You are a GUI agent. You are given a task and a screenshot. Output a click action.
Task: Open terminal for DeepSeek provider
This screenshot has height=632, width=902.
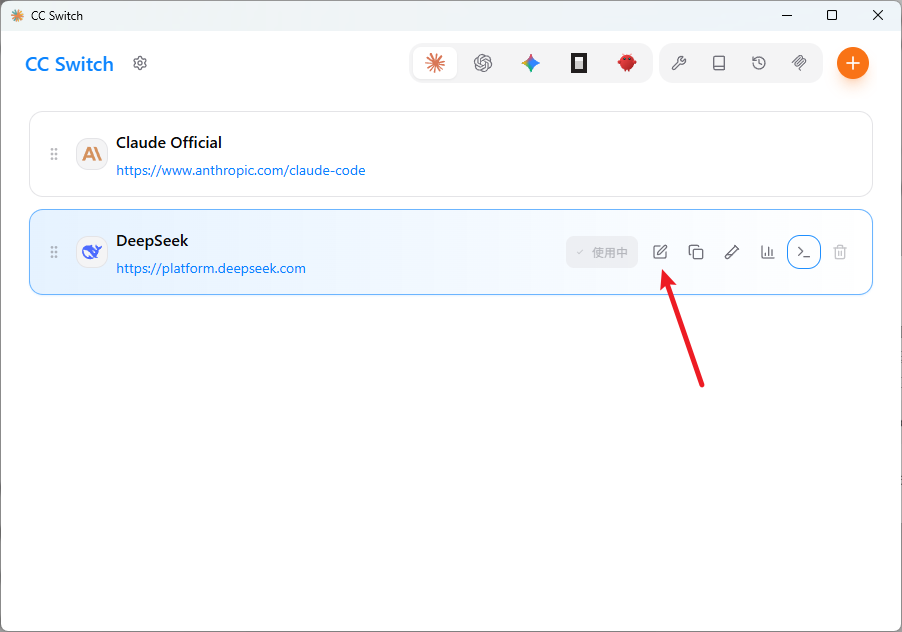pos(804,252)
